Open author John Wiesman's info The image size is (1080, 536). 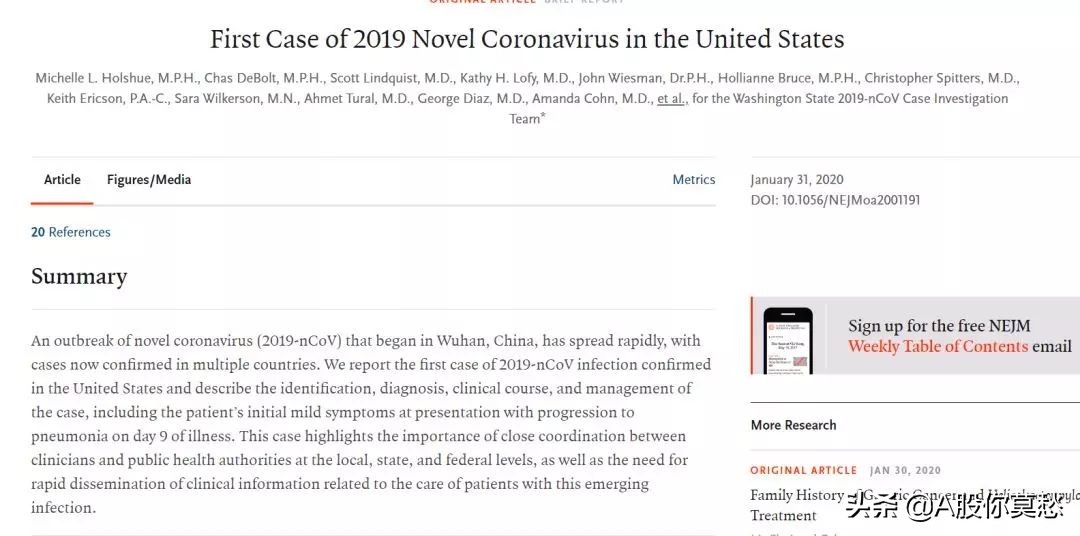point(634,78)
